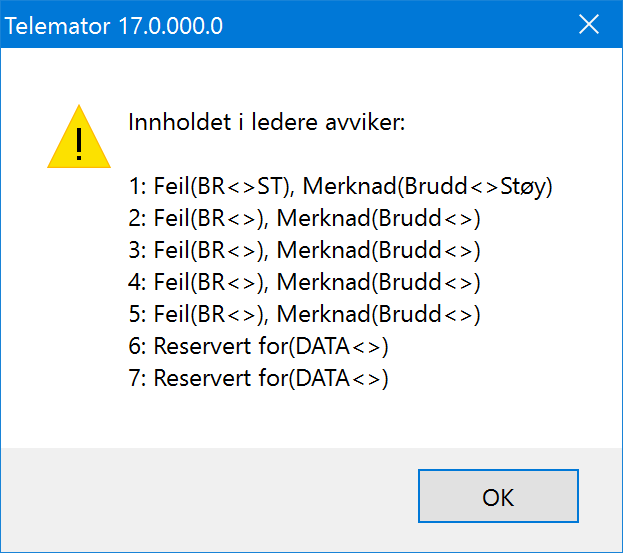Click 'Feil(BR<>)' in line 3
This screenshot has height=553, width=623.
pyautogui.click(x=208, y=250)
